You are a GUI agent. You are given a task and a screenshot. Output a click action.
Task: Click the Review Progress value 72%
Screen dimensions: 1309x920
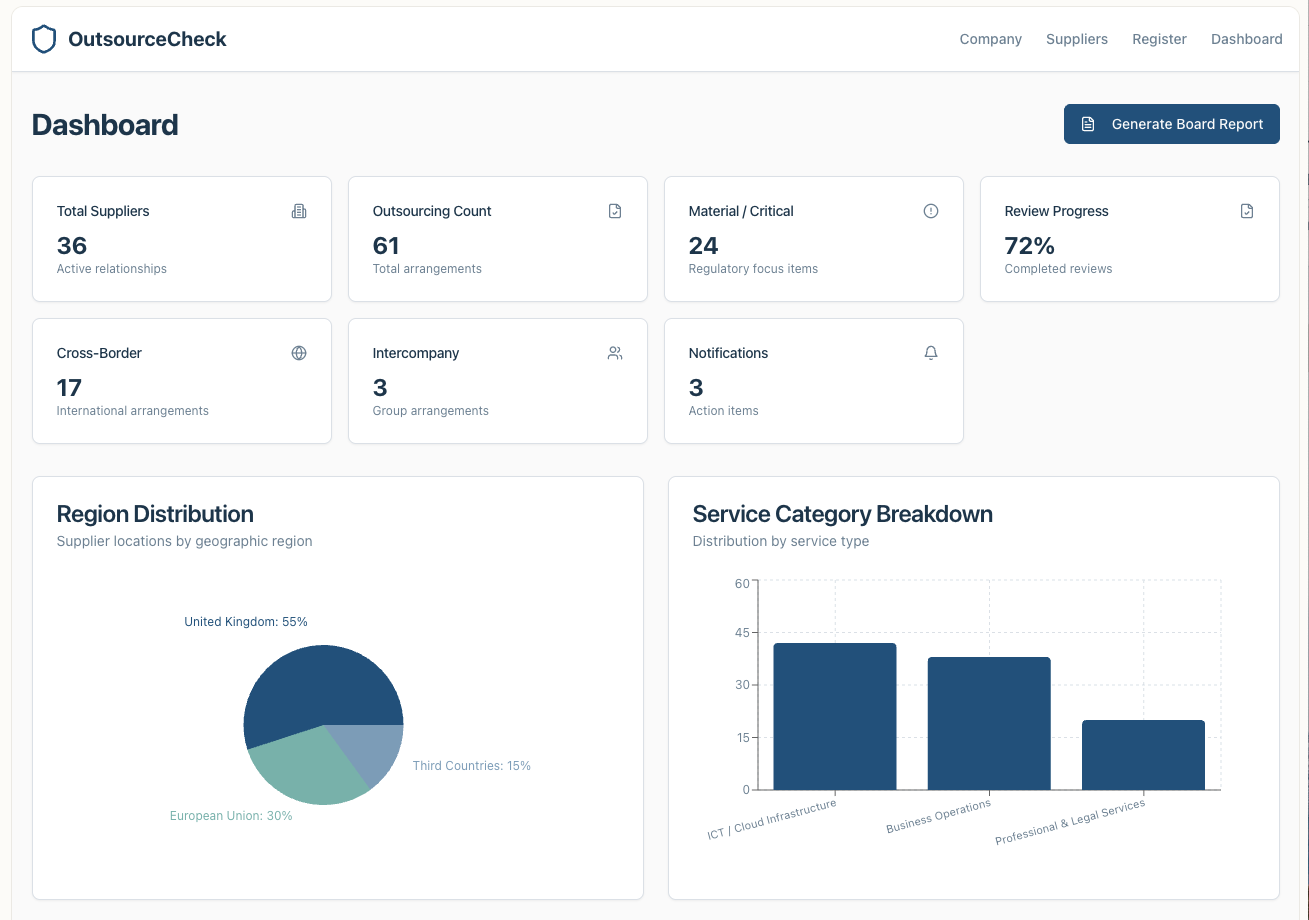1030,245
